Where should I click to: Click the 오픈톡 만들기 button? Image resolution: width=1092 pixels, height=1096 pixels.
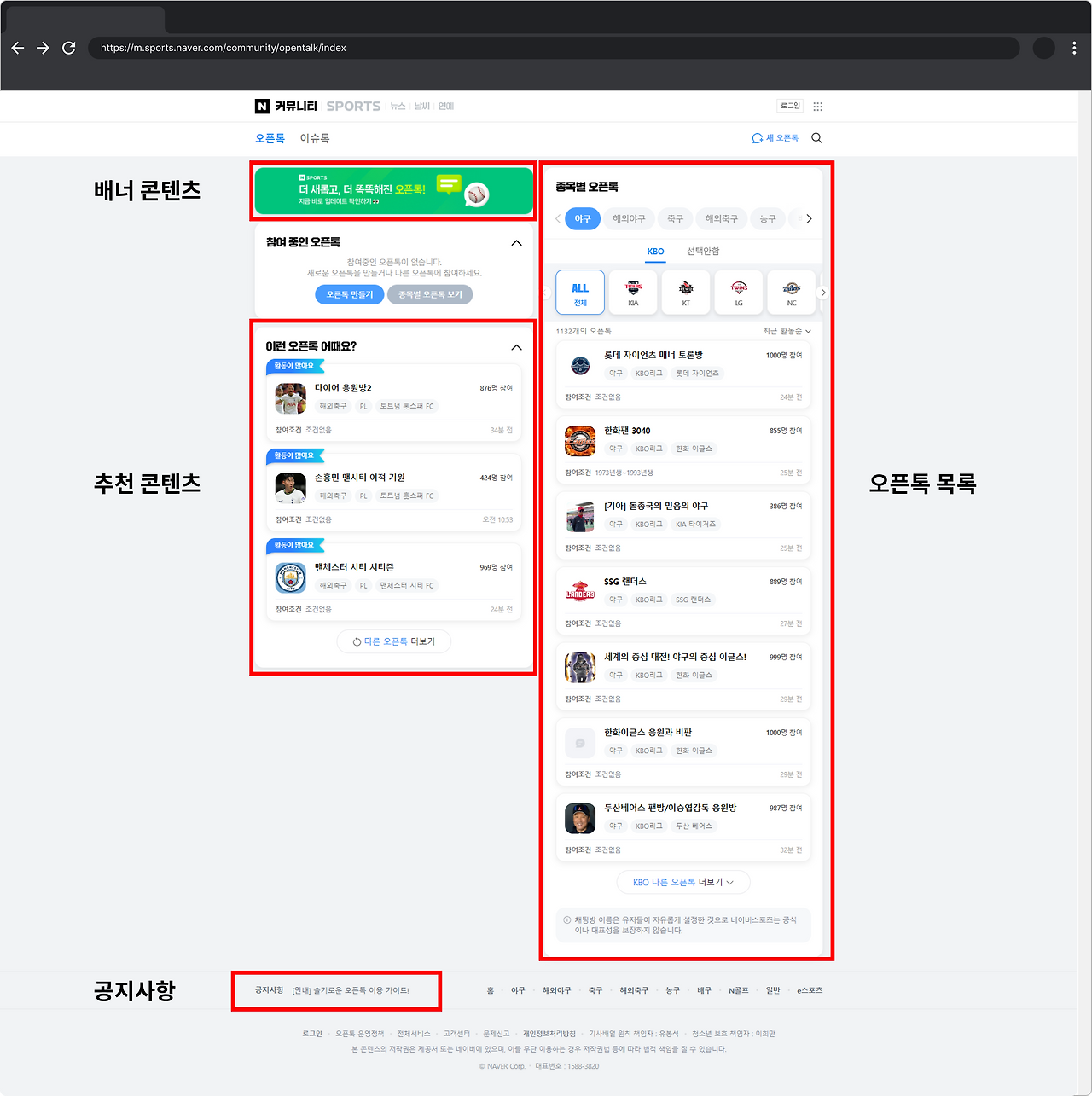point(350,294)
